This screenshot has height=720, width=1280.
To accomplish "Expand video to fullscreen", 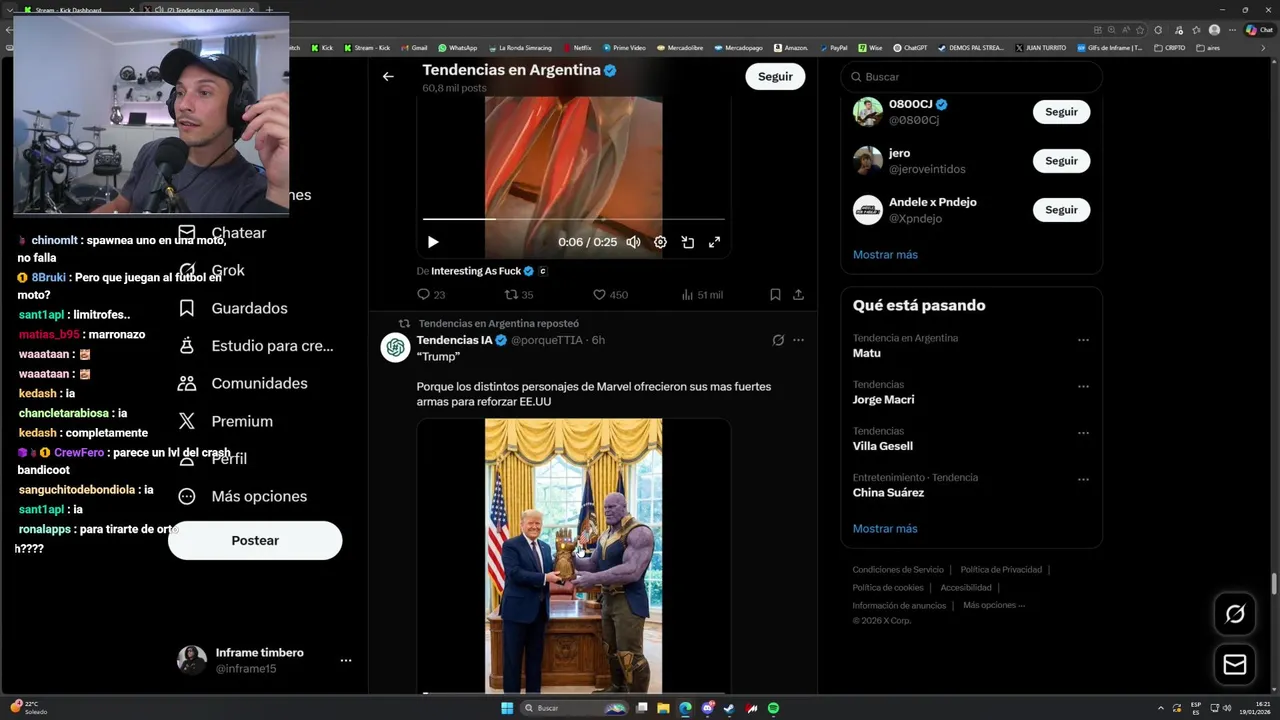I will [x=715, y=242].
